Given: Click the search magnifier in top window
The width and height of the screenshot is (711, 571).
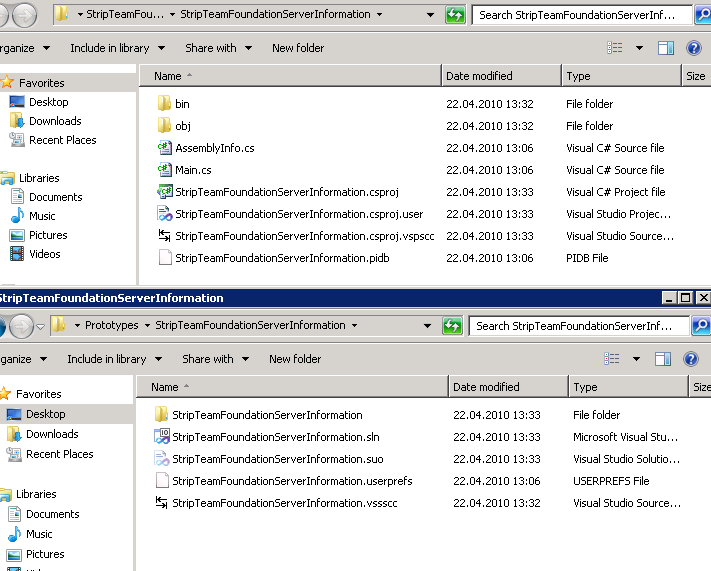Looking at the screenshot, I should pos(703,15).
